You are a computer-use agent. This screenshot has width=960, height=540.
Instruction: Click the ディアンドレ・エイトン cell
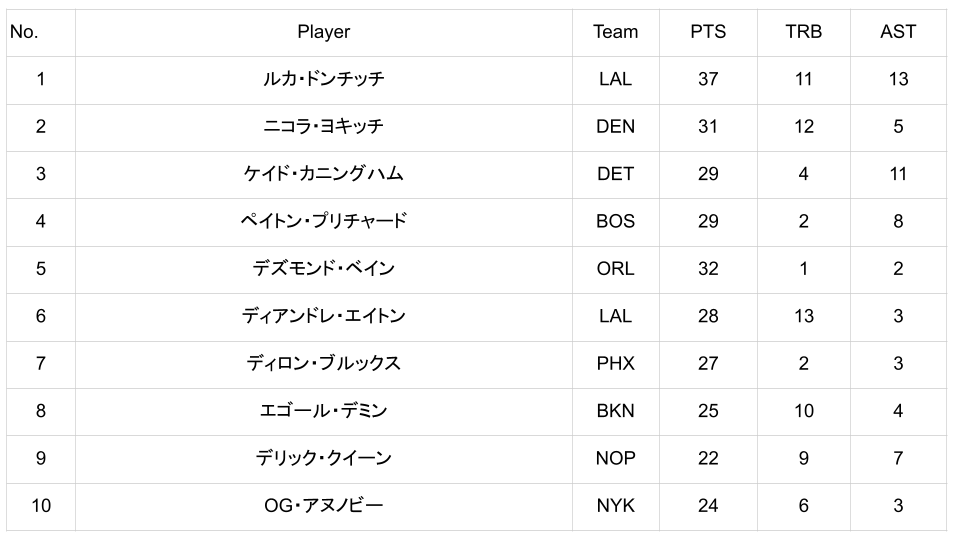tap(323, 316)
